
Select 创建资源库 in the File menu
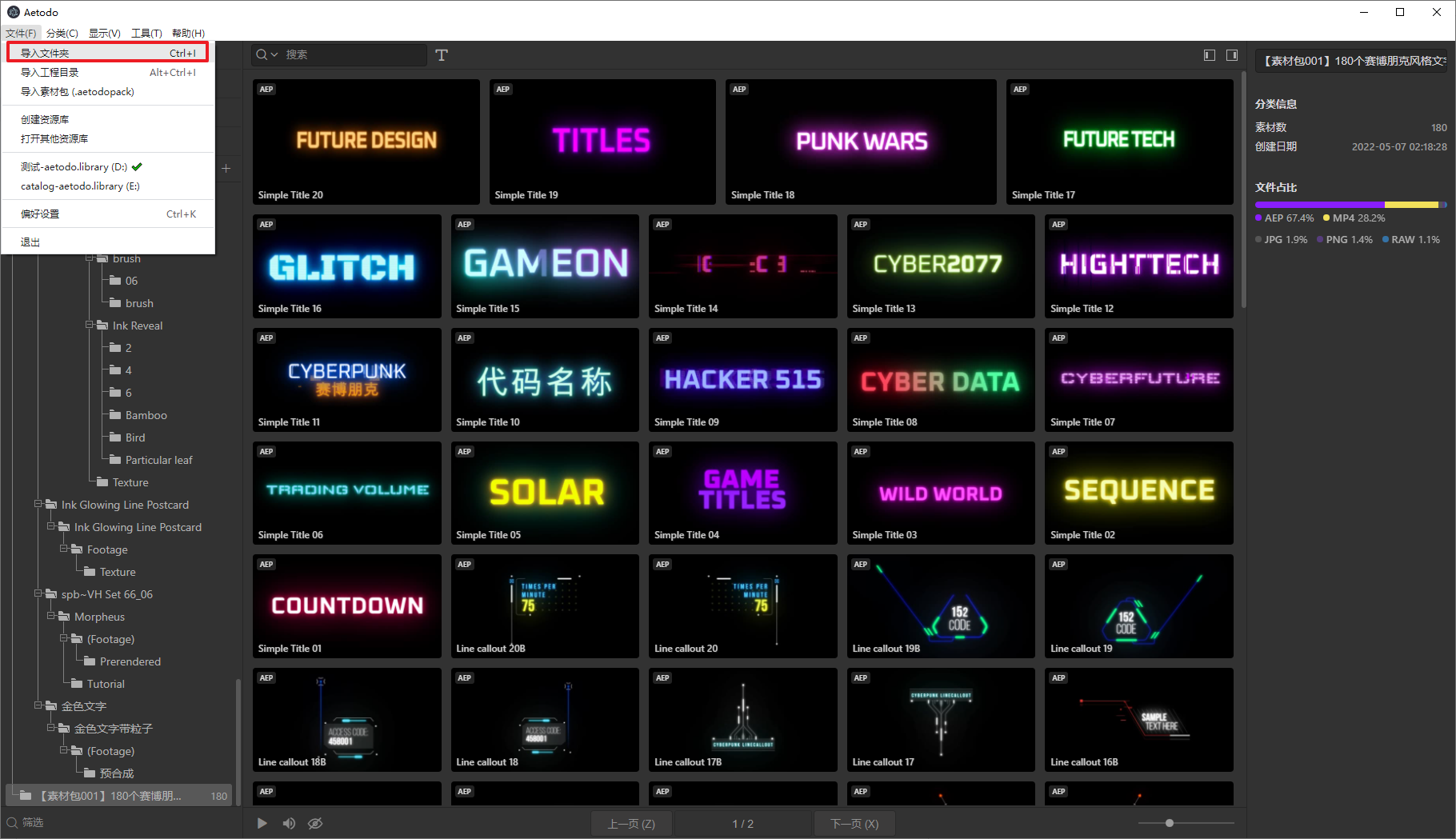108,119
